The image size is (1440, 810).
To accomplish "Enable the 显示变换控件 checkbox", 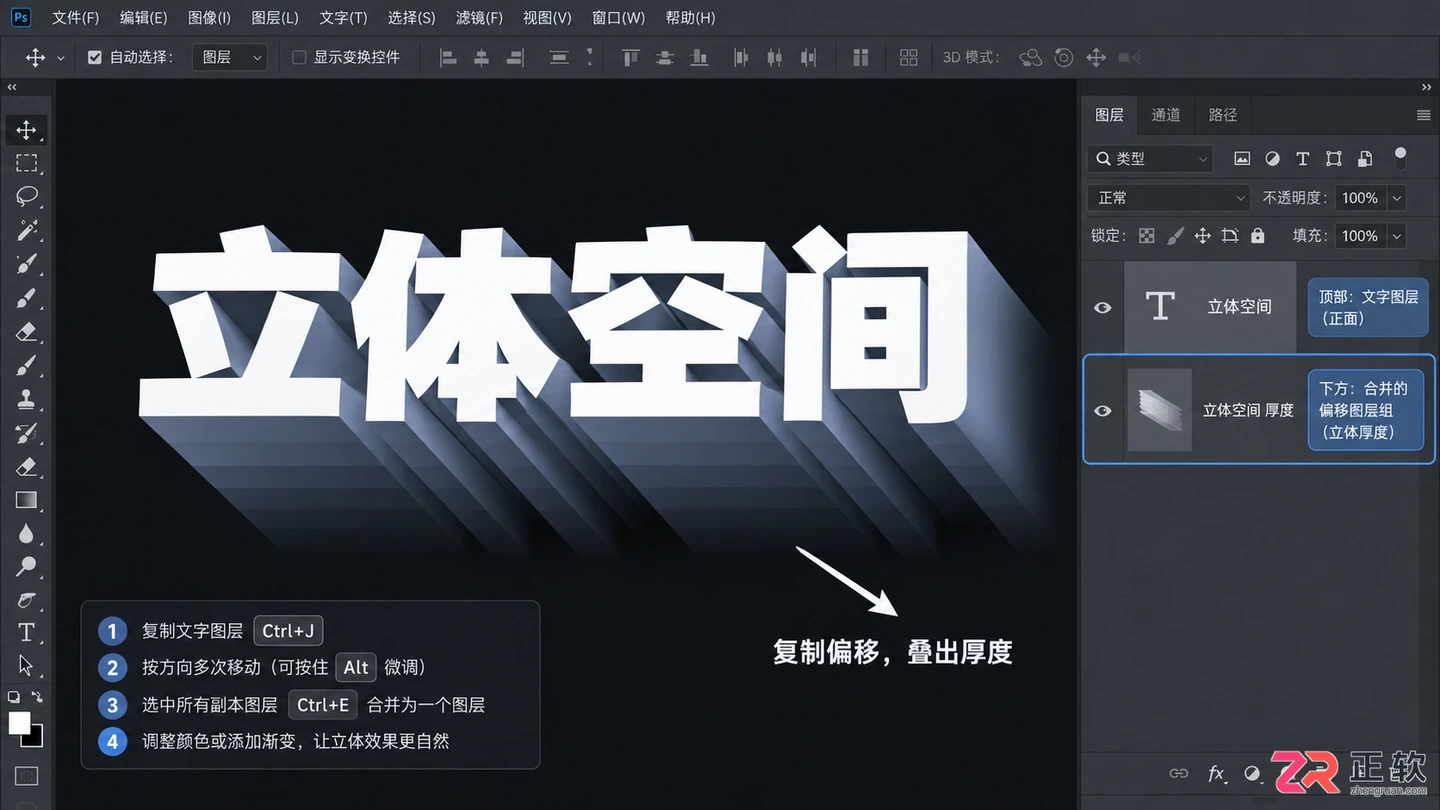I will click(x=298, y=58).
